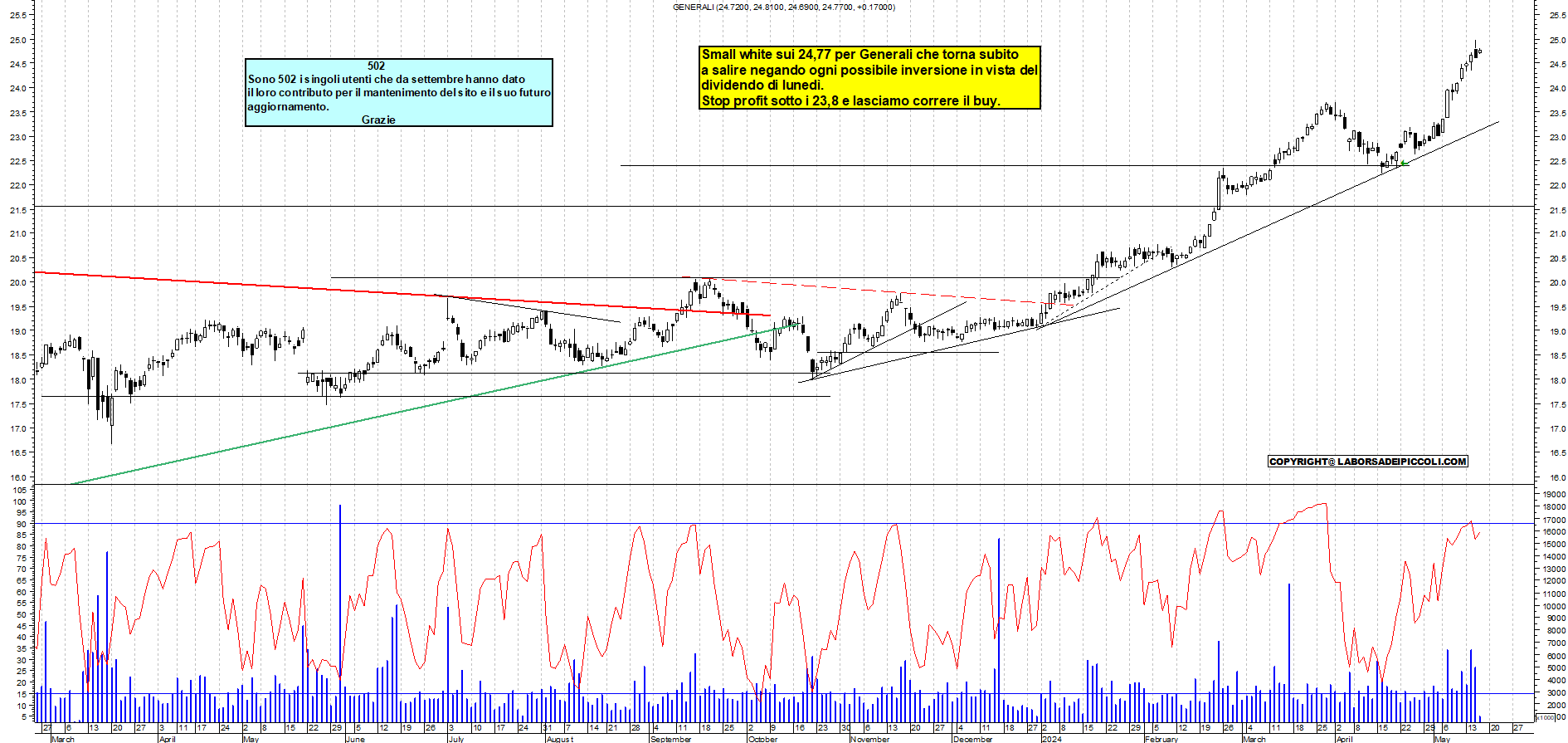Click the 'February' month label
The width and height of the screenshot is (1568, 743).
(1161, 739)
